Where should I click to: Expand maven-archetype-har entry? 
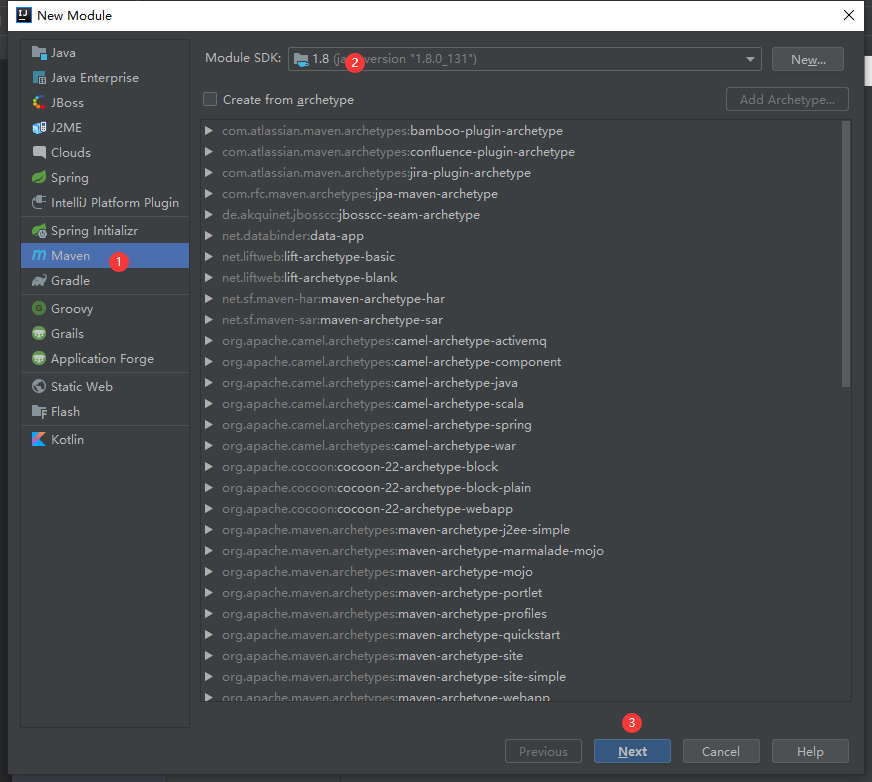tap(209, 299)
